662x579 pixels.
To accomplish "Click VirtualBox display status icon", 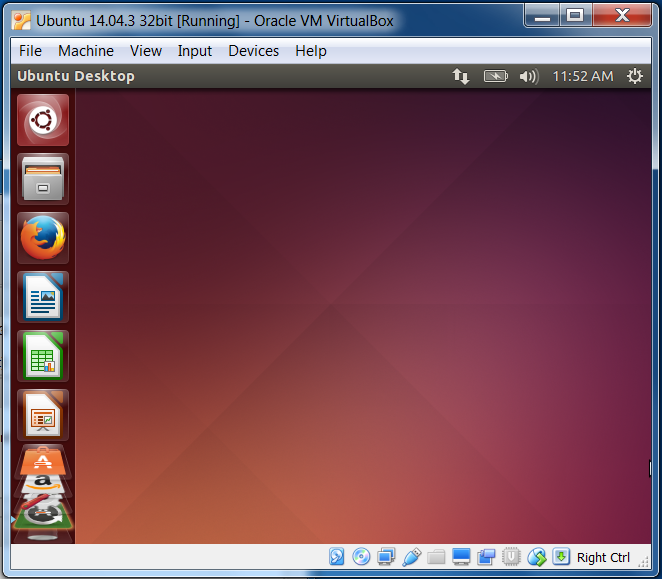I will [x=461, y=557].
